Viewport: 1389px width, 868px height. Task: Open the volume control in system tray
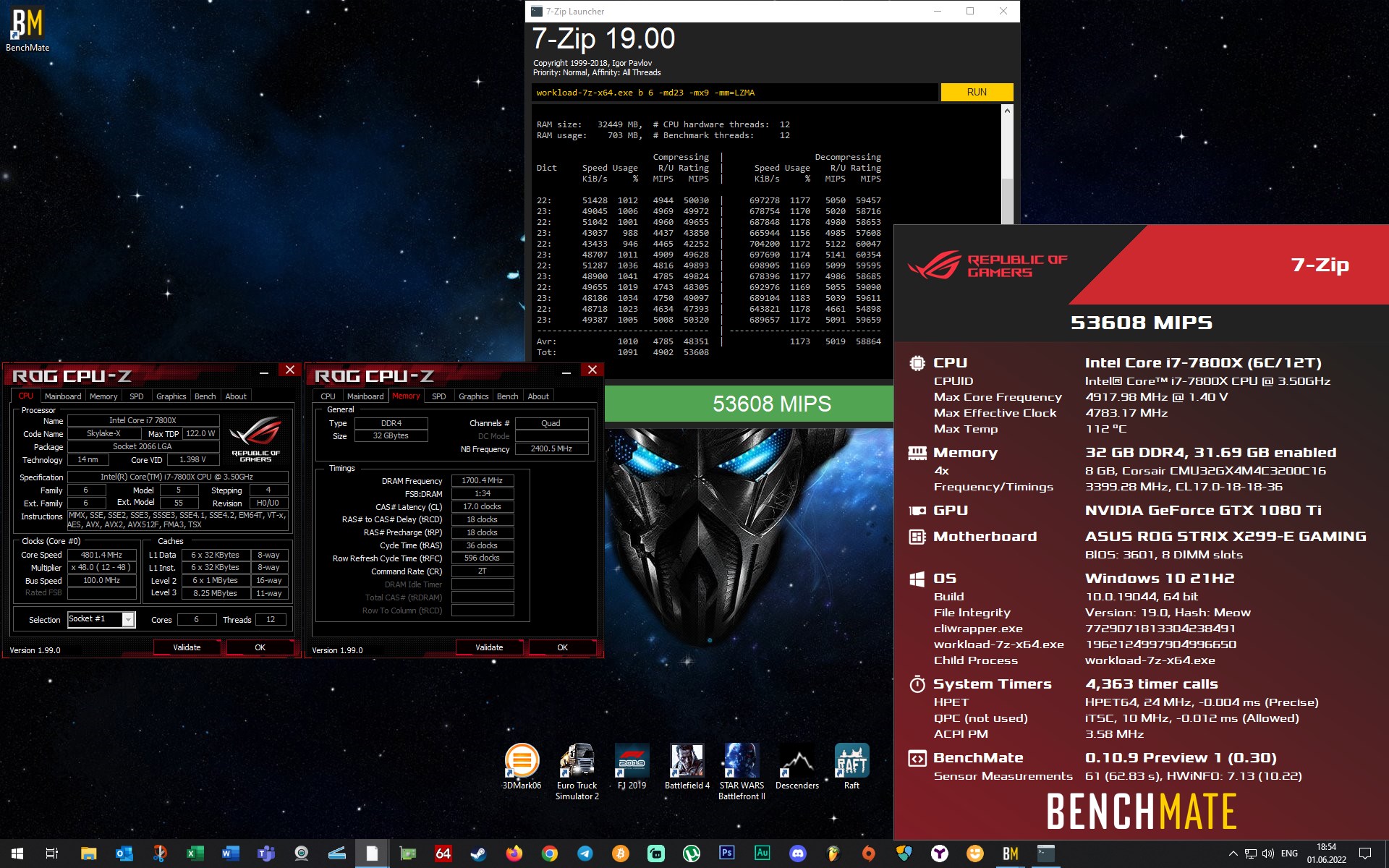1267,854
